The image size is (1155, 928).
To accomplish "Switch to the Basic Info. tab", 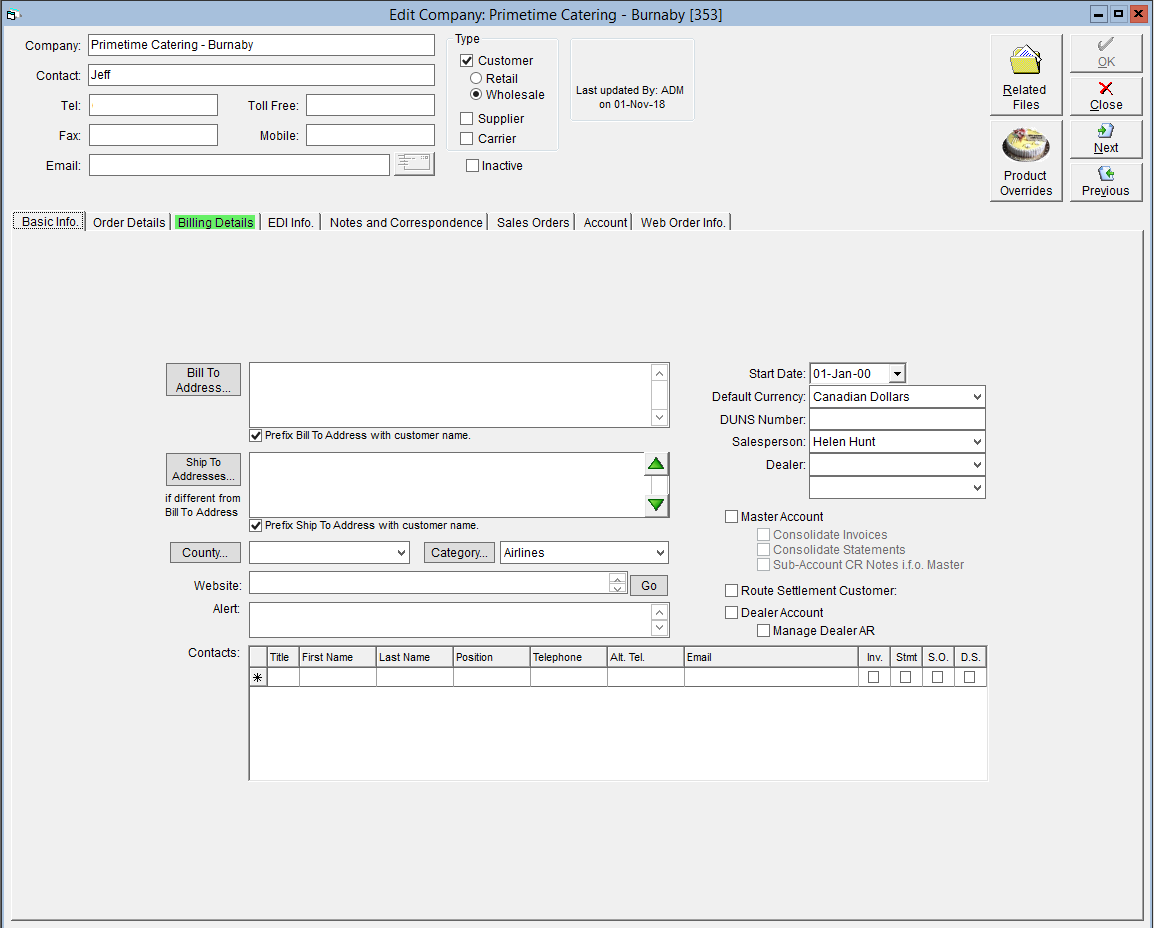I will [49, 221].
